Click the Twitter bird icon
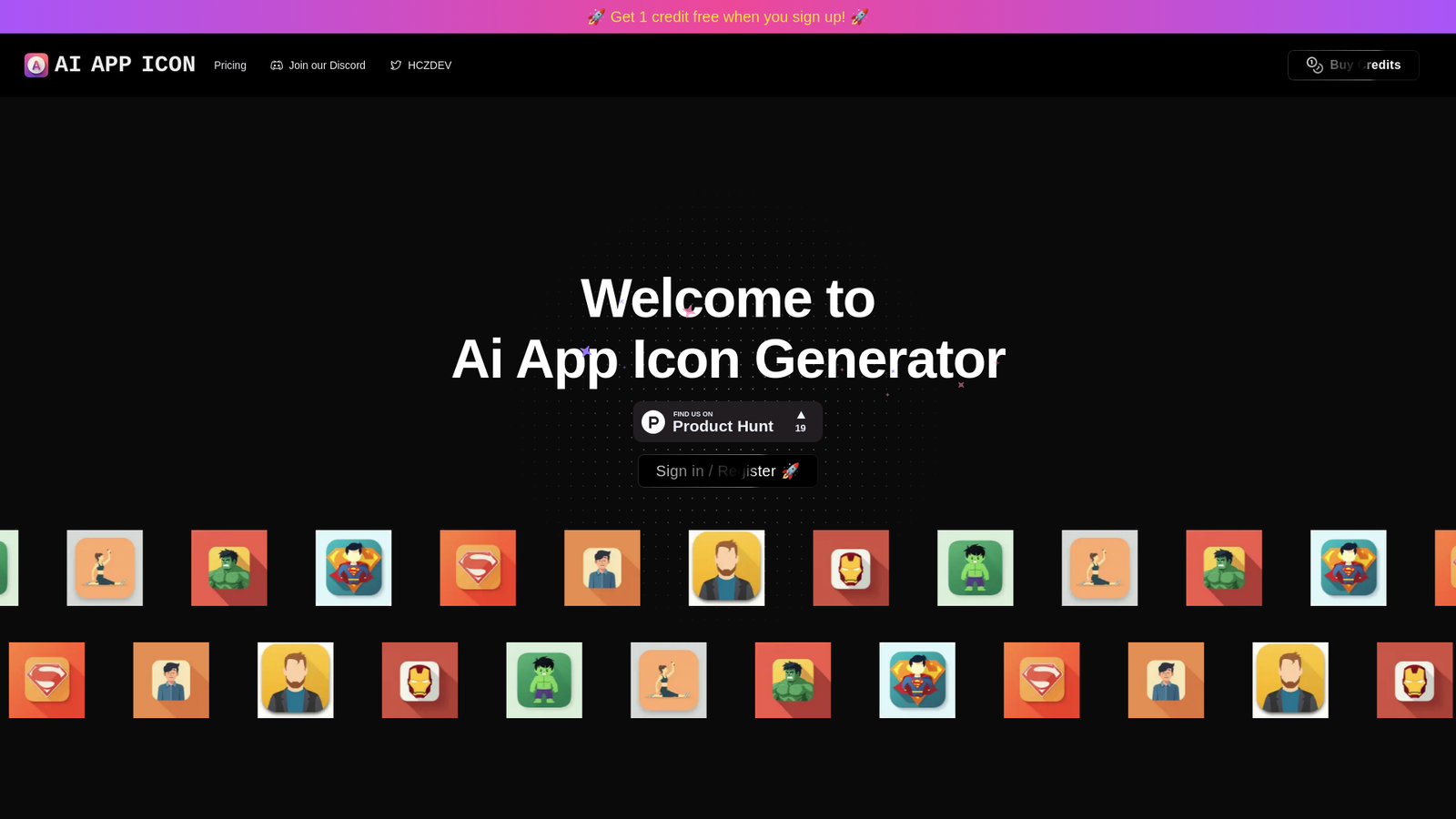The width and height of the screenshot is (1456, 819). click(x=396, y=66)
